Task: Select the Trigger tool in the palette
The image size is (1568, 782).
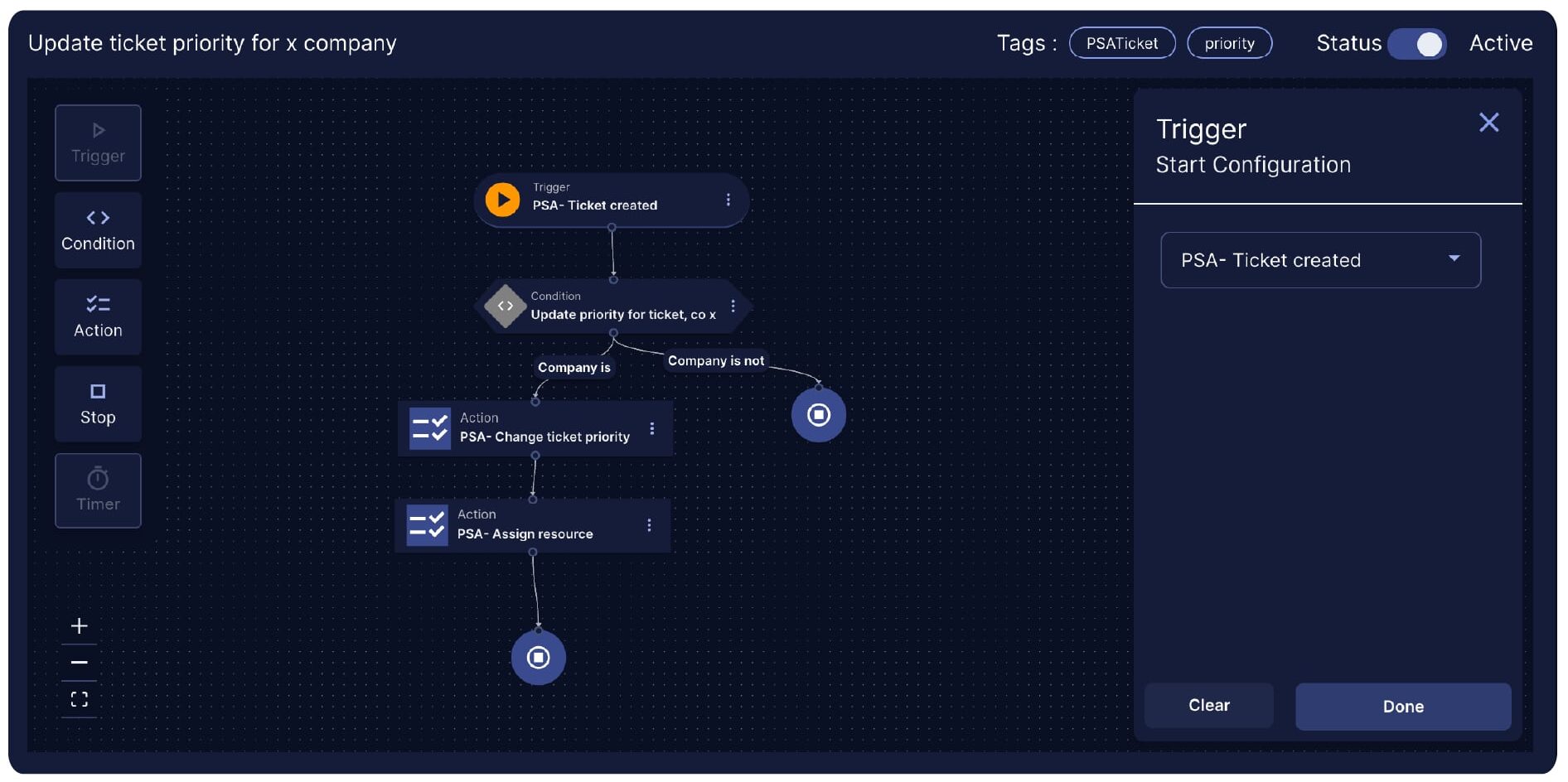Action: tap(98, 142)
